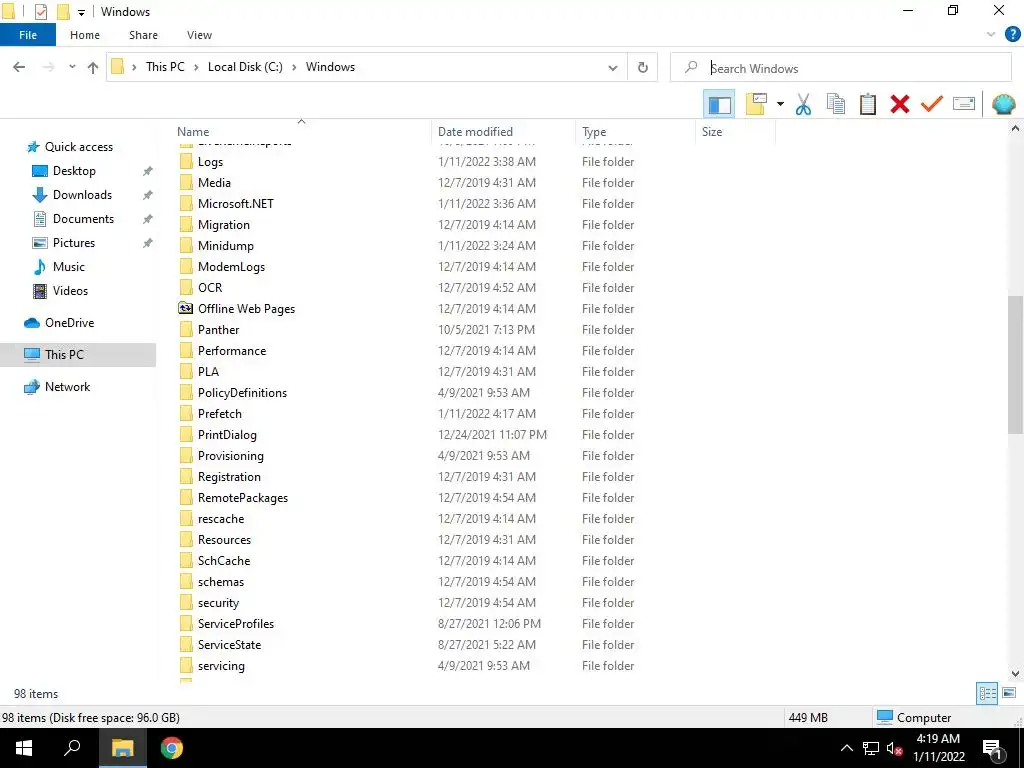Click the red Delete X icon
Image resolution: width=1024 pixels, height=768 pixels.
pyautogui.click(x=899, y=104)
